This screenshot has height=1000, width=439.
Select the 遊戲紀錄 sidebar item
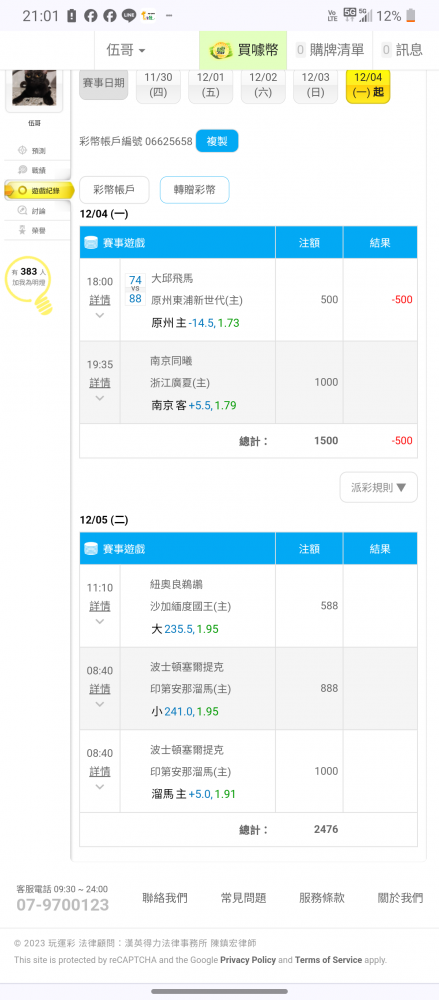click(x=39, y=190)
